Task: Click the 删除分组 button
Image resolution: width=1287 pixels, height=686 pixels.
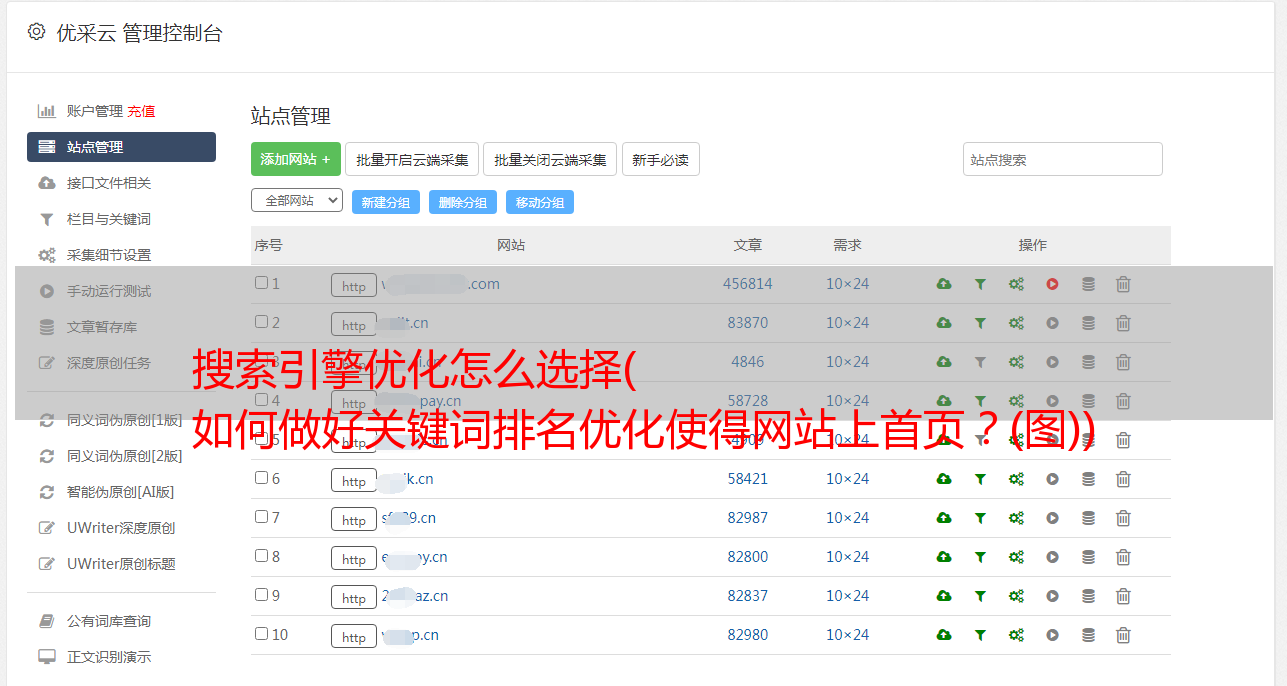Action: [463, 202]
